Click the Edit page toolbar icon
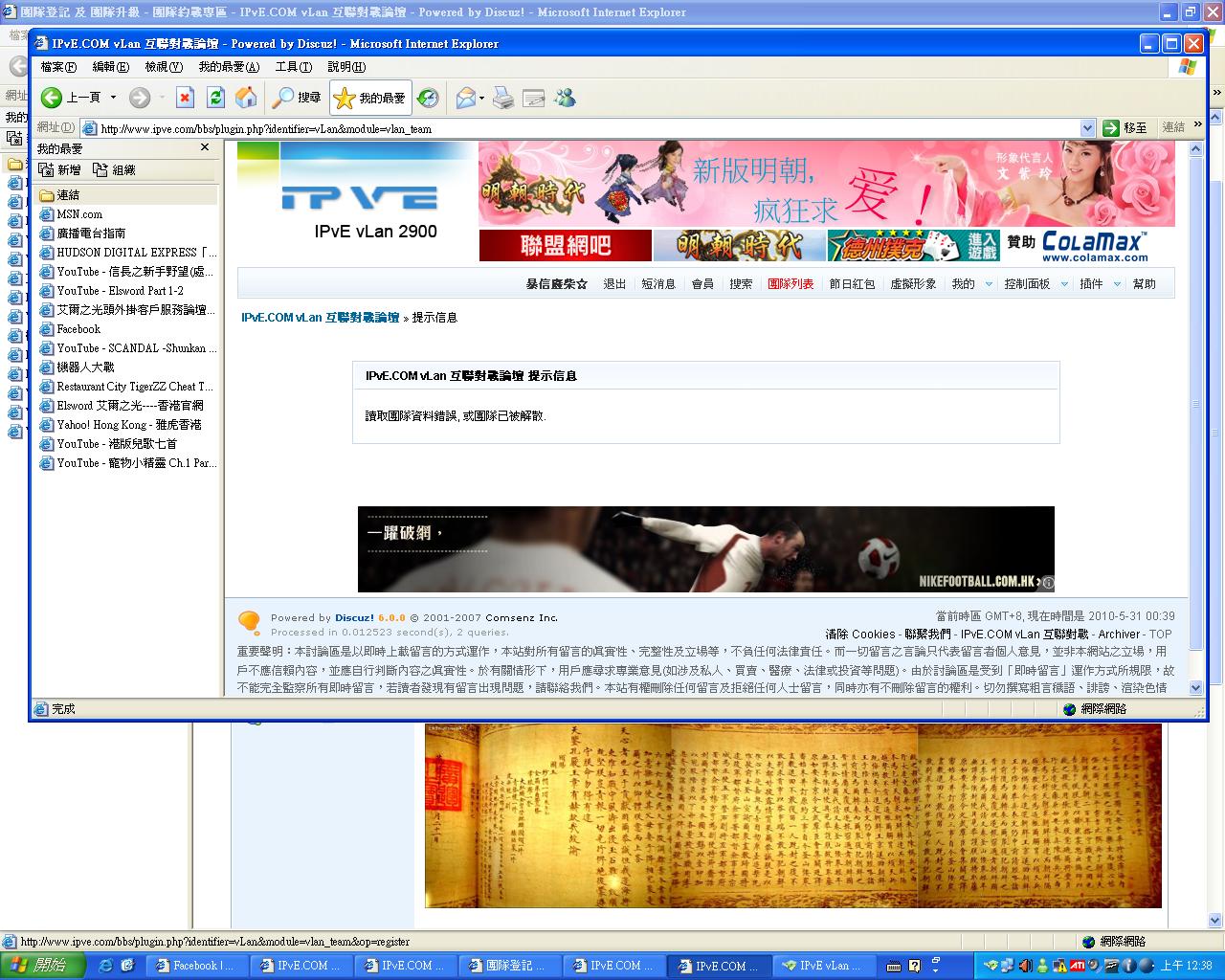 534,98
